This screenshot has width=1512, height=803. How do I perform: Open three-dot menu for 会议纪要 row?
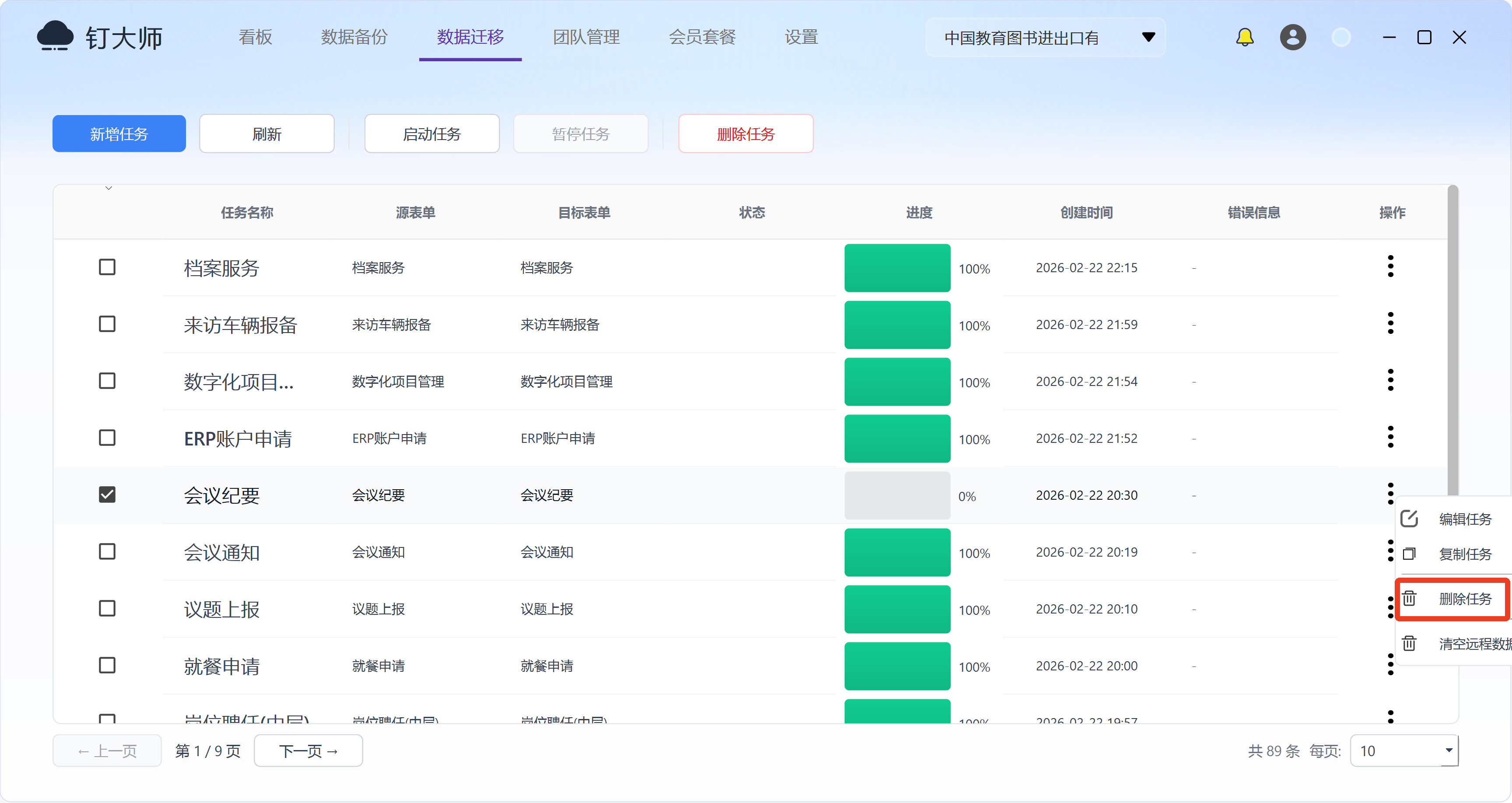(x=1390, y=493)
